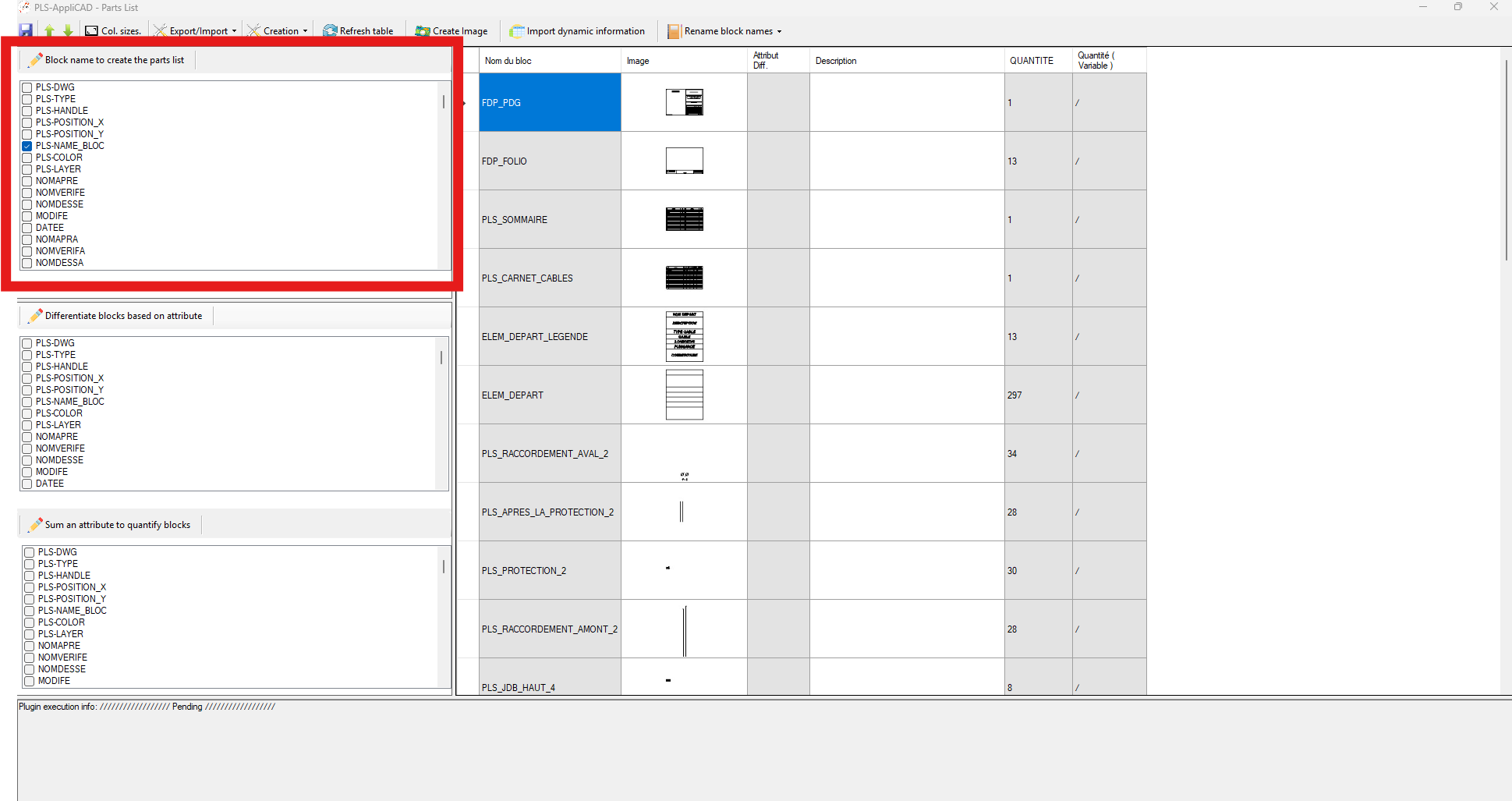Image resolution: width=1512 pixels, height=801 pixels.
Task: Click the blue floppy disk save icon
Action: [x=26, y=30]
